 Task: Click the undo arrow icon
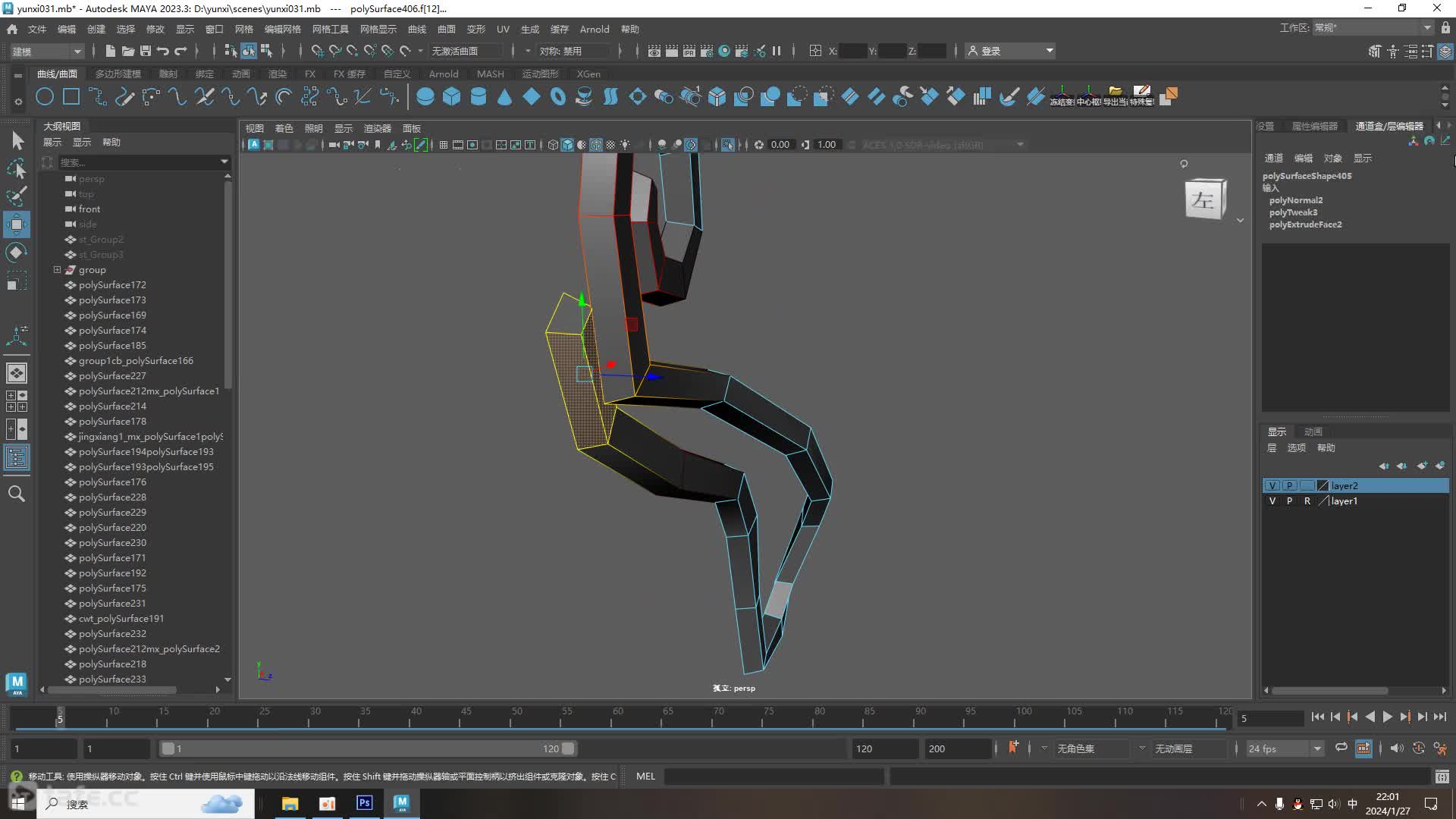tap(162, 51)
